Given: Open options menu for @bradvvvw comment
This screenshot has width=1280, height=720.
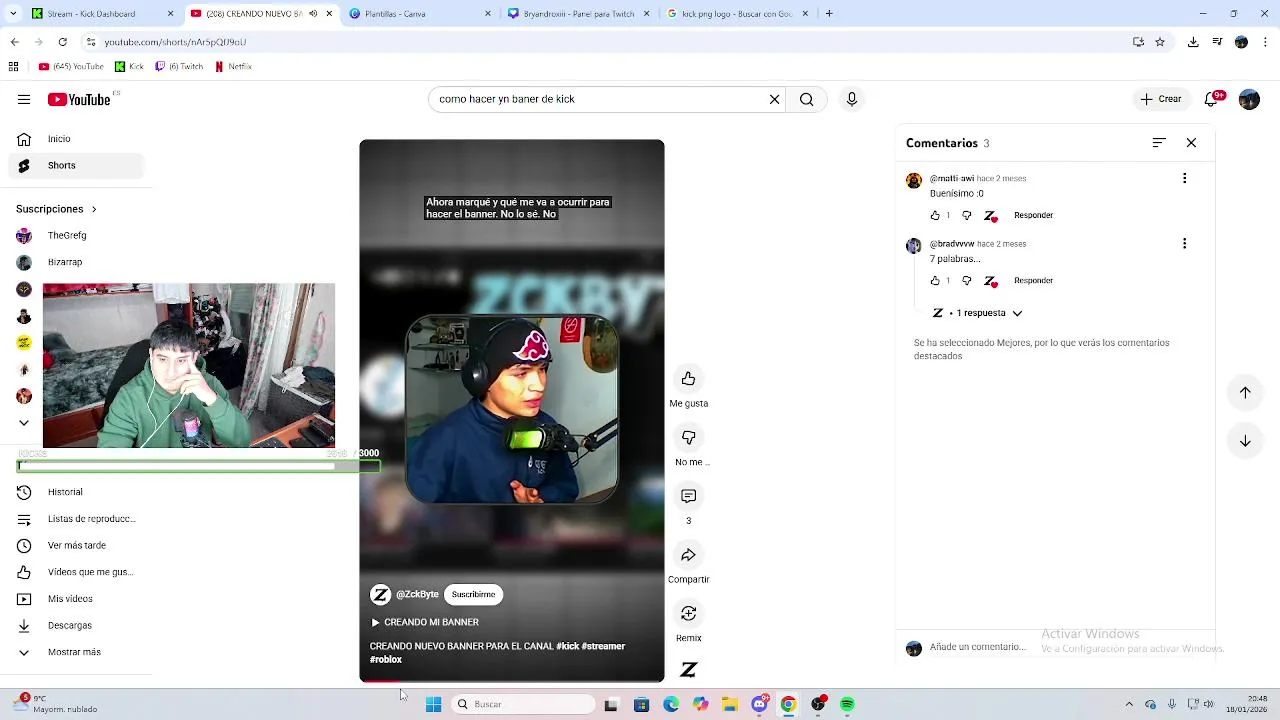Looking at the screenshot, I should tap(1185, 243).
